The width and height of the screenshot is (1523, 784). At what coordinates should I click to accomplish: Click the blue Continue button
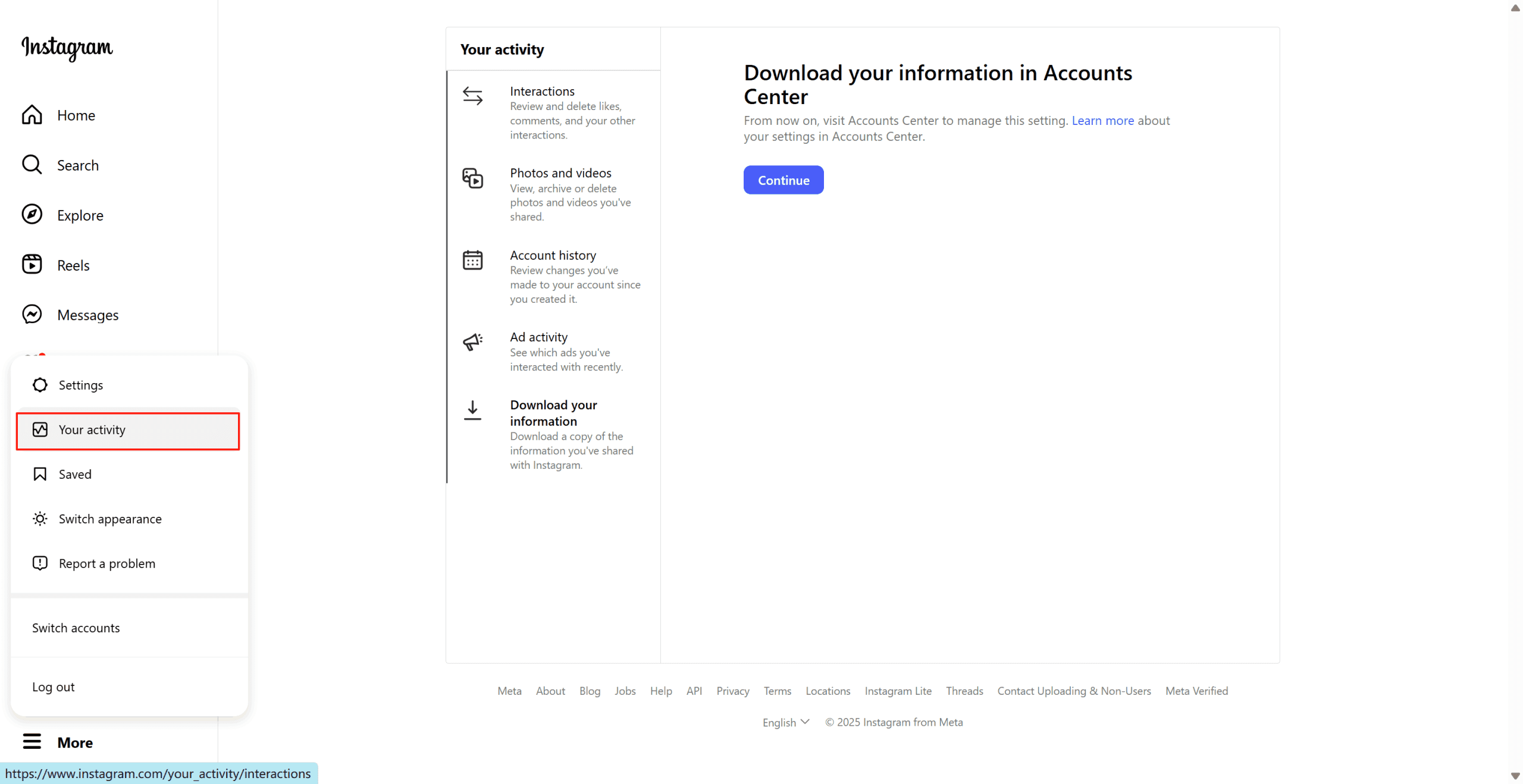(x=784, y=180)
